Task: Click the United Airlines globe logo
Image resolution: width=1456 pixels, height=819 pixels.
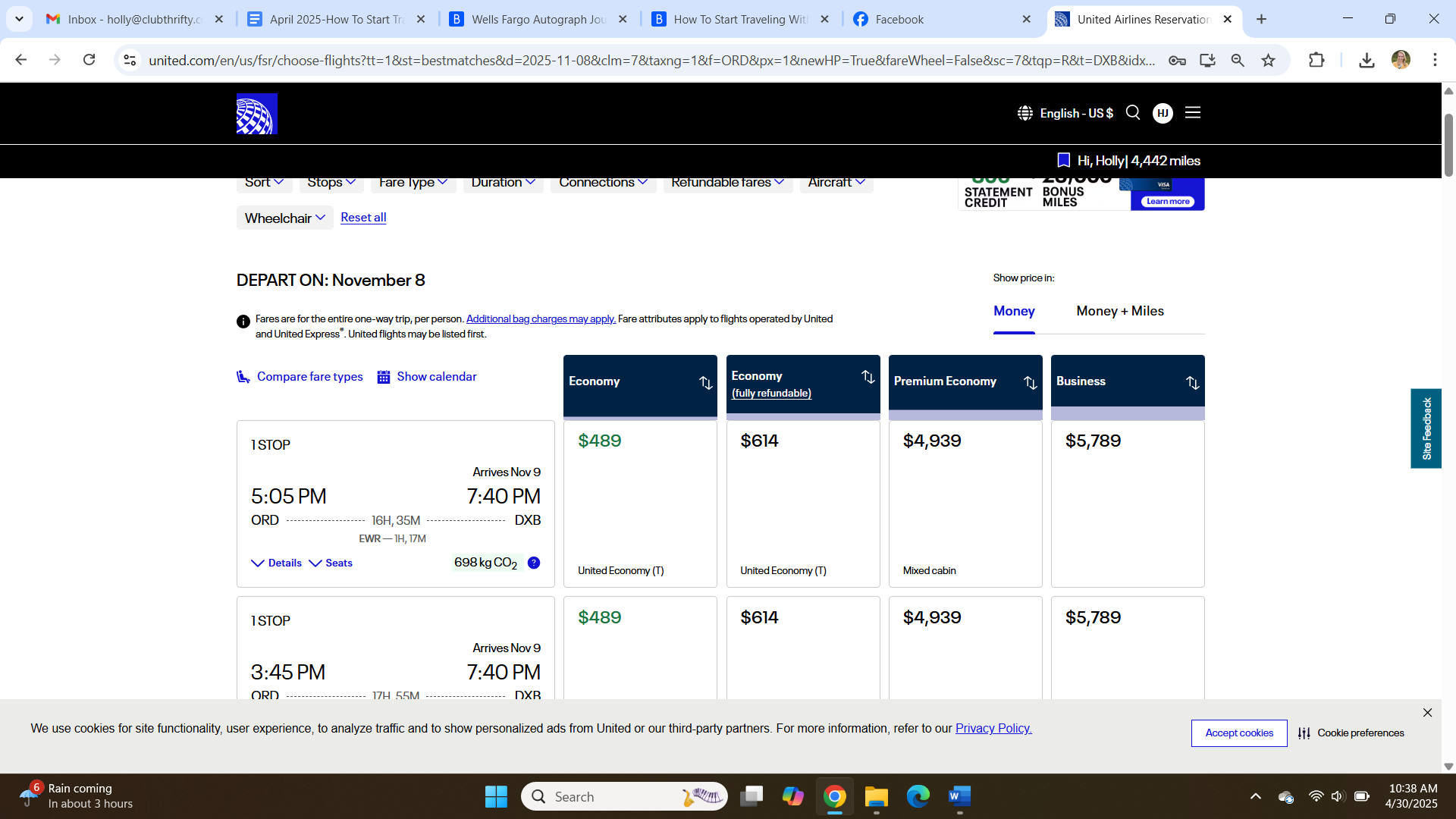Action: pos(256,114)
